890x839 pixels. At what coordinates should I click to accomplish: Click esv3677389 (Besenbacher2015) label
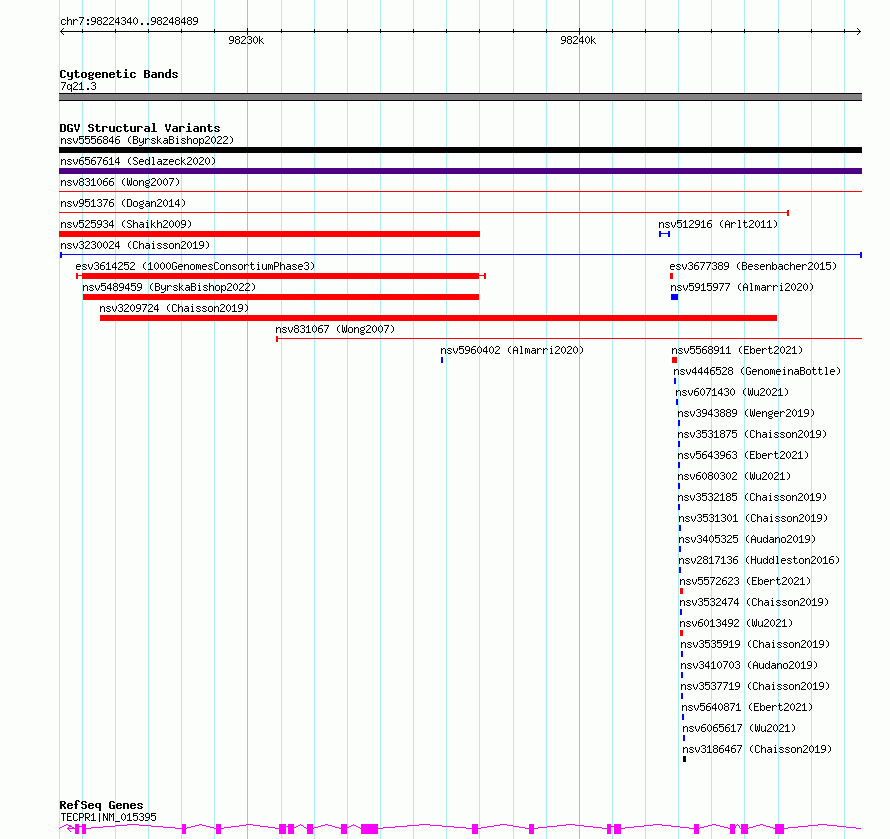(753, 266)
